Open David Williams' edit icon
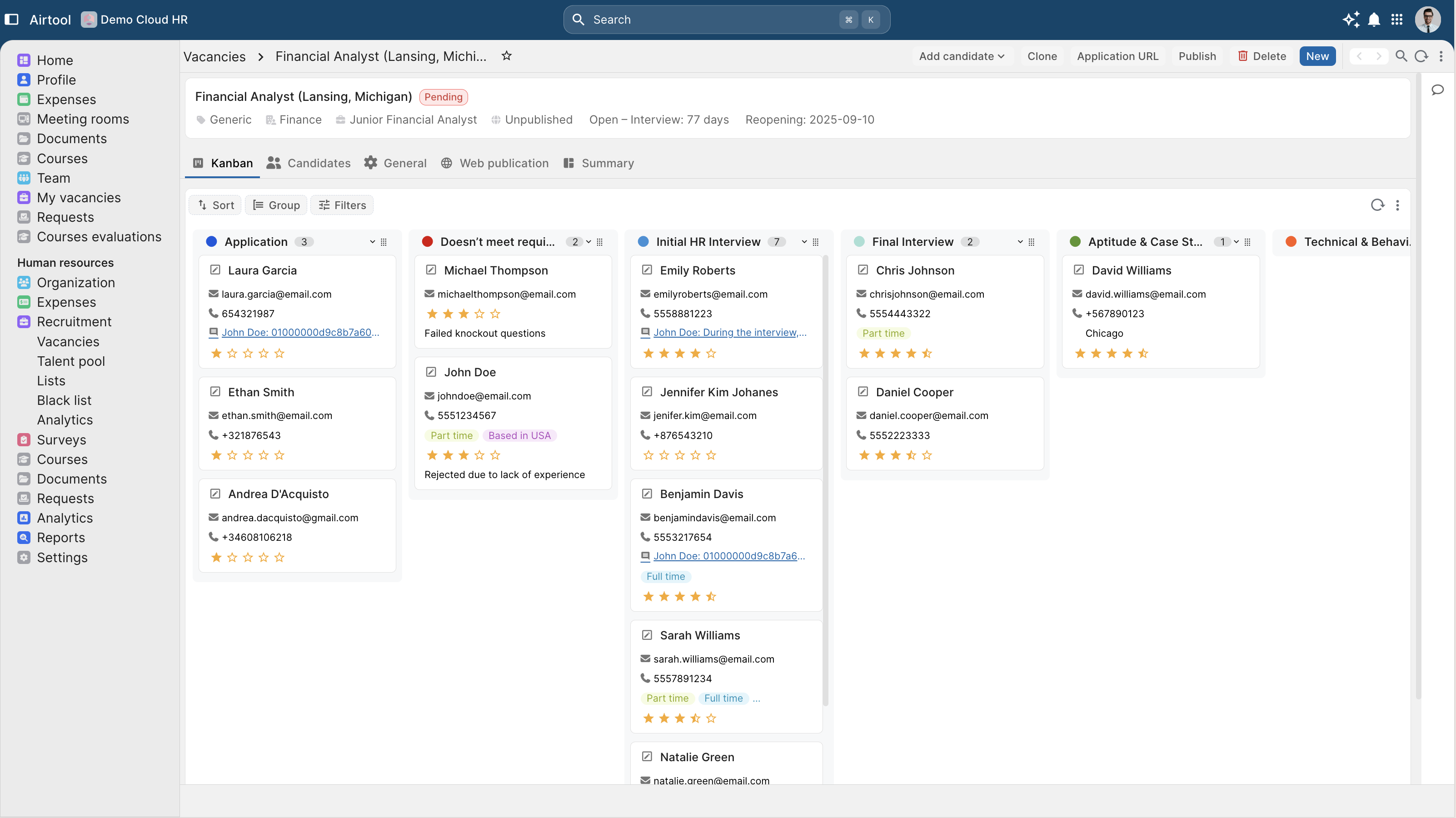This screenshot has height=818, width=1456. [x=1078, y=269]
